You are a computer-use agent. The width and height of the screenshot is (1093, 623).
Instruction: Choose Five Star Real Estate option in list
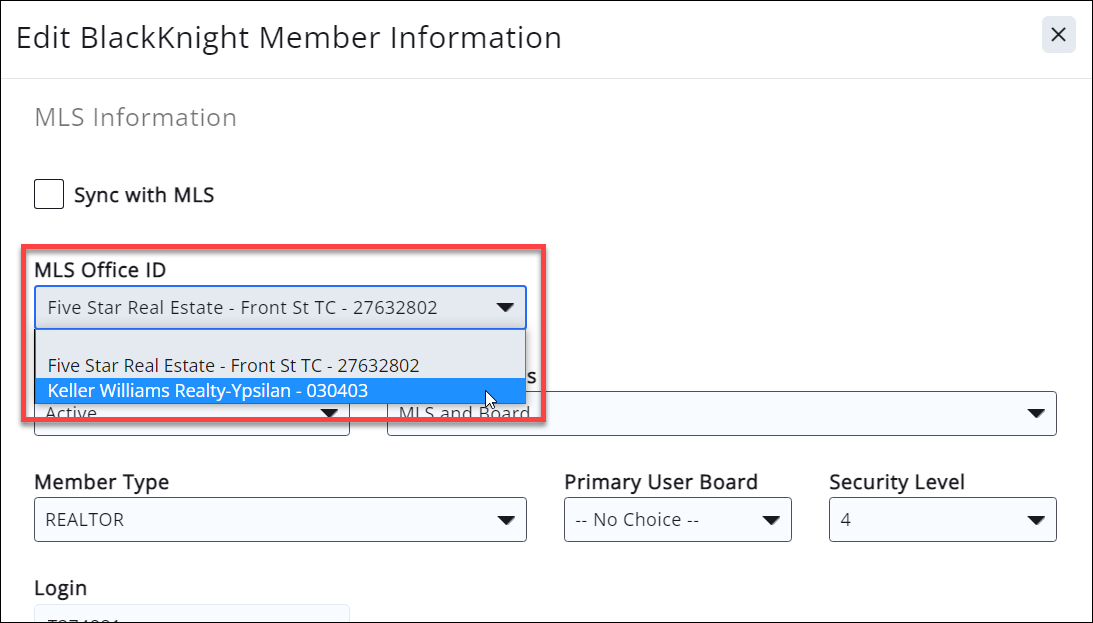[x=233, y=366]
